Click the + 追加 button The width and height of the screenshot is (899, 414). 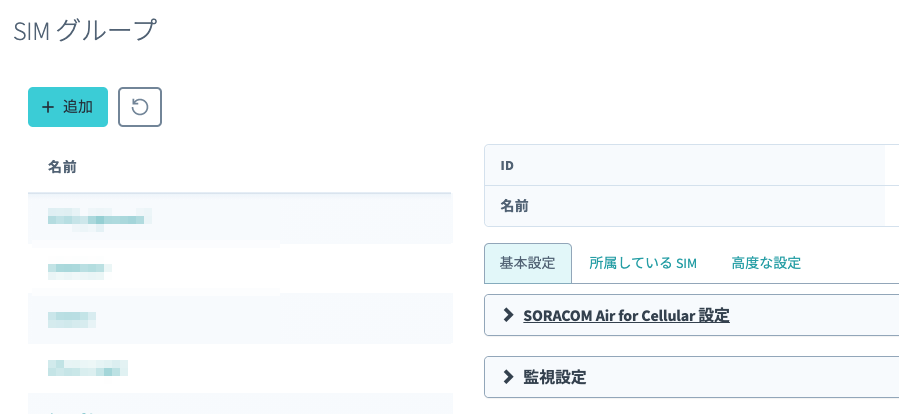(x=68, y=107)
